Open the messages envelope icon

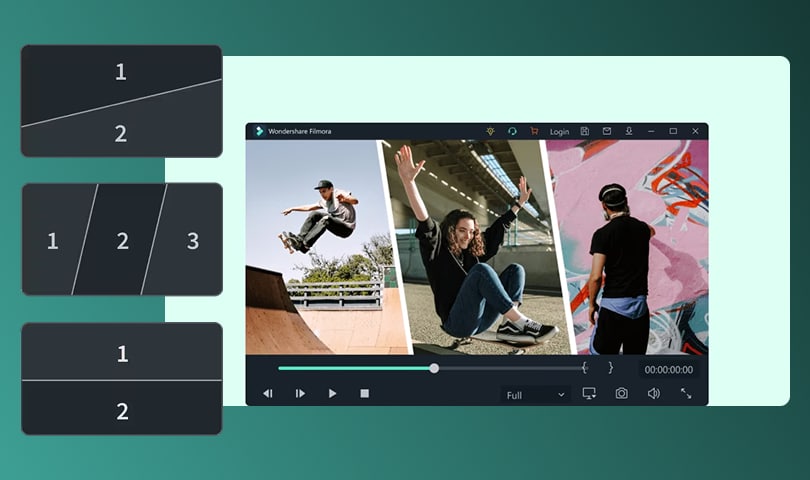(x=606, y=131)
